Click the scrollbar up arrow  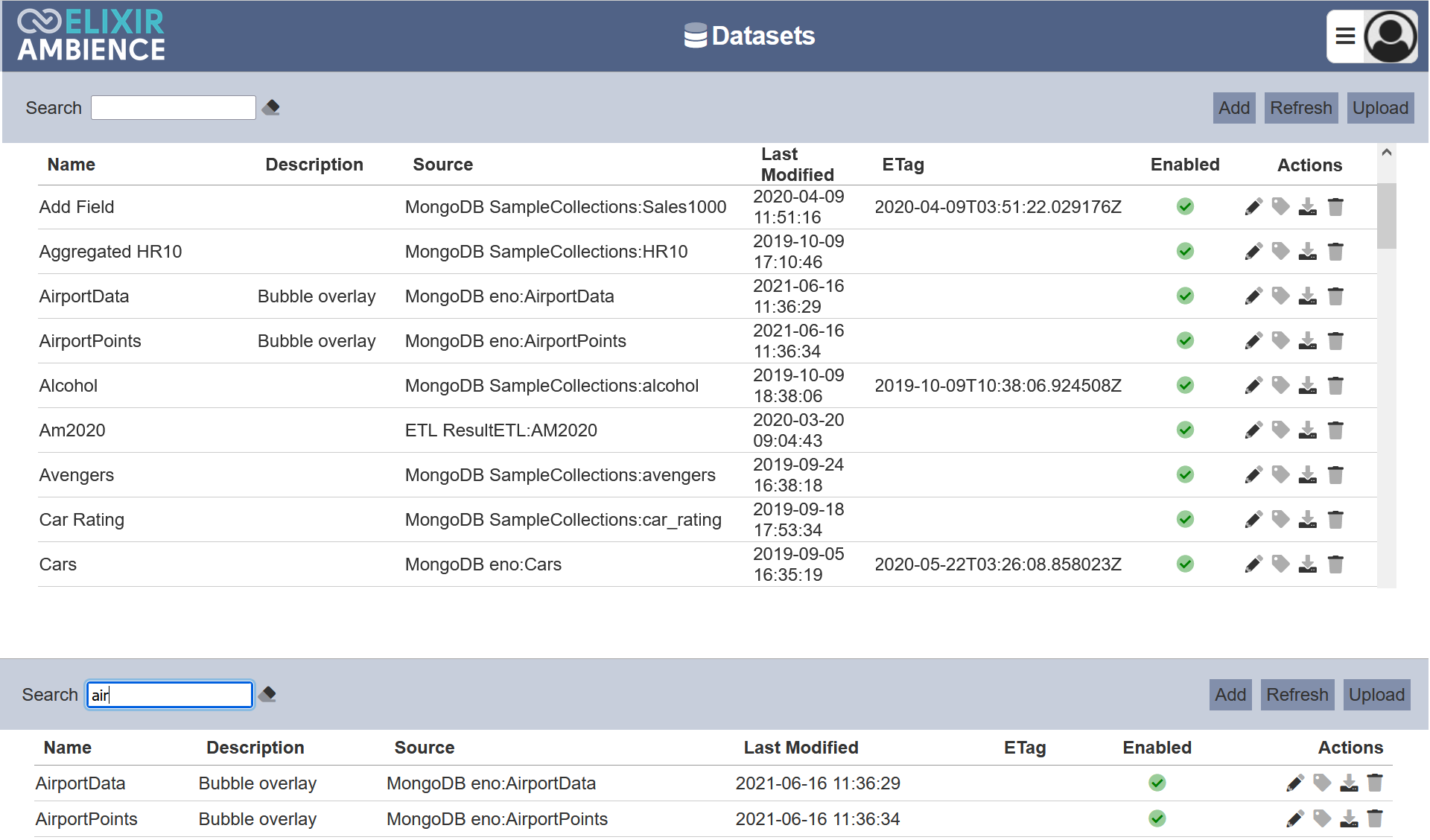pyautogui.click(x=1387, y=153)
